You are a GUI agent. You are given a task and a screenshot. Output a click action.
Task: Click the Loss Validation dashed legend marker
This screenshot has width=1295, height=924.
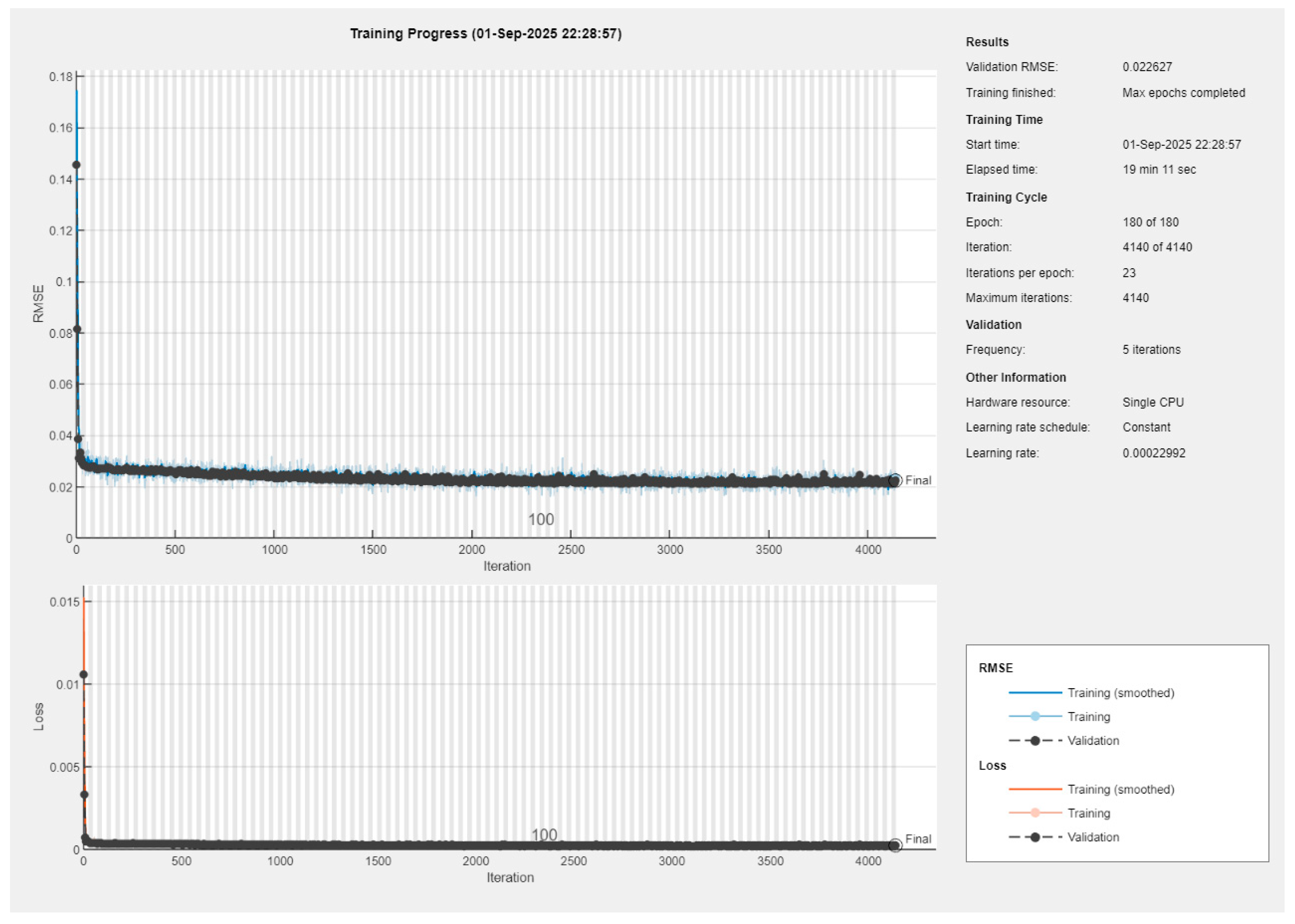coord(1035,837)
